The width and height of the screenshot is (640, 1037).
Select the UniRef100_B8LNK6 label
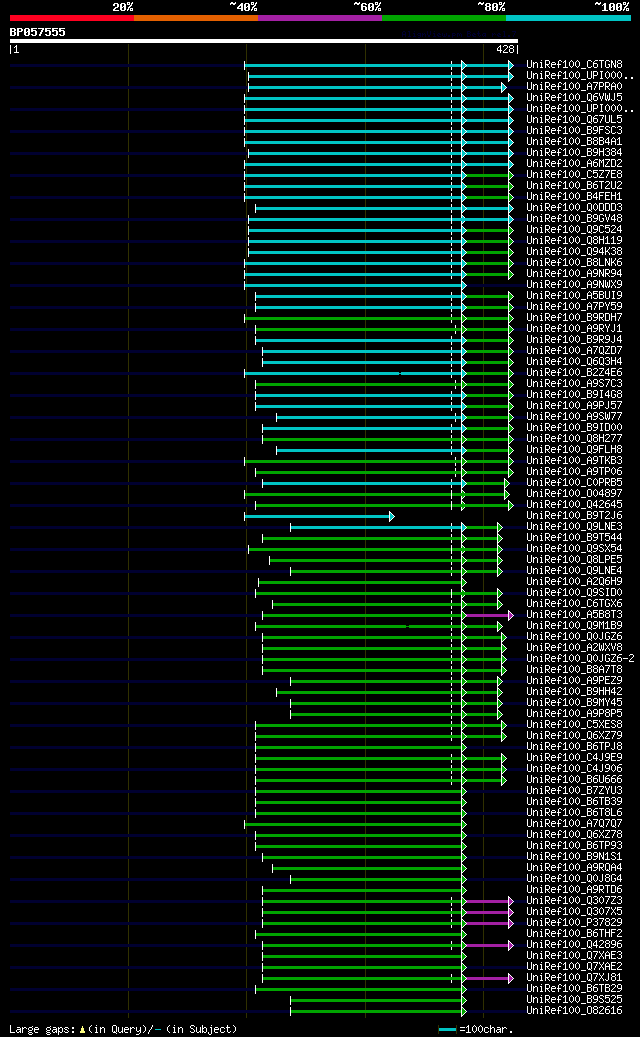(574, 263)
